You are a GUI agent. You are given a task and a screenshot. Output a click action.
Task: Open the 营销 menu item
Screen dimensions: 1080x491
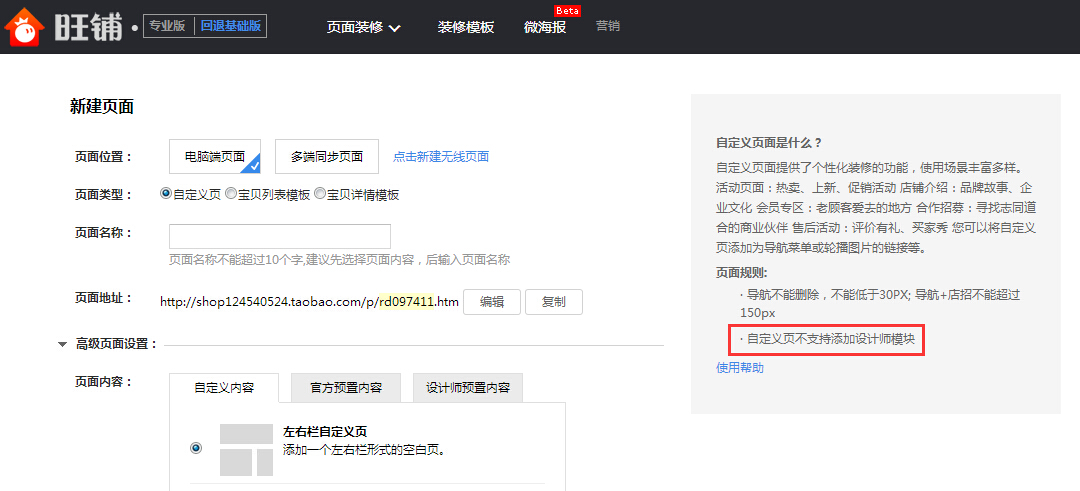(x=608, y=26)
